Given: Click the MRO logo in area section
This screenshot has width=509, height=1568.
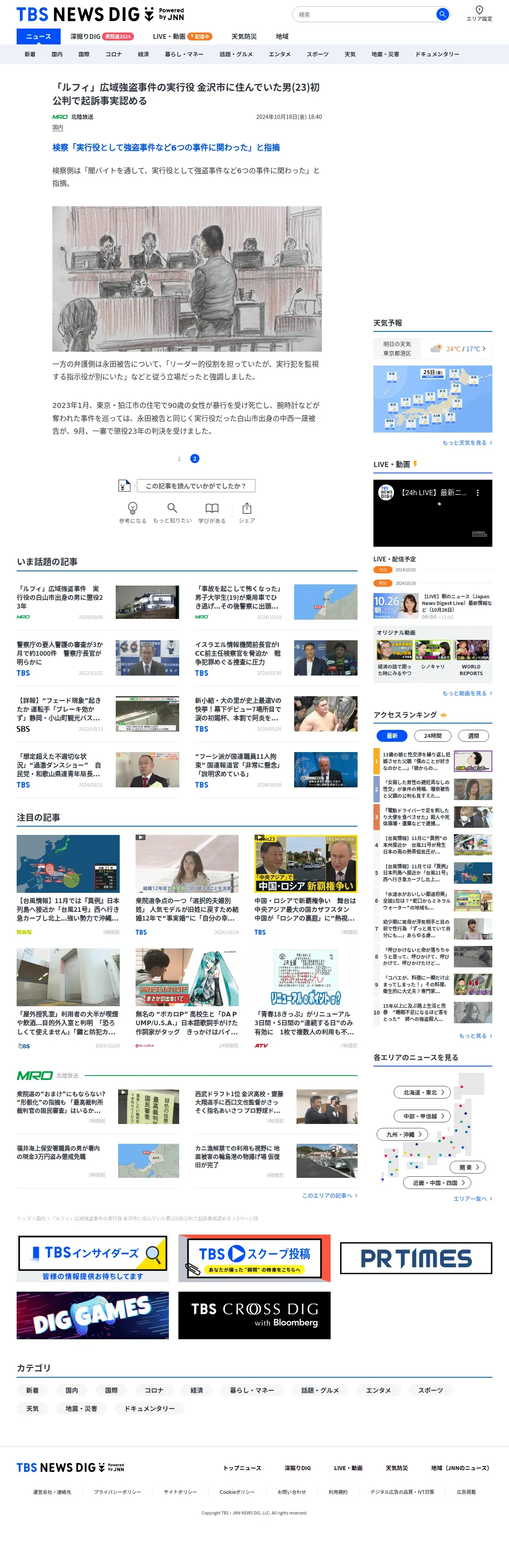Looking at the screenshot, I should pos(34,1076).
